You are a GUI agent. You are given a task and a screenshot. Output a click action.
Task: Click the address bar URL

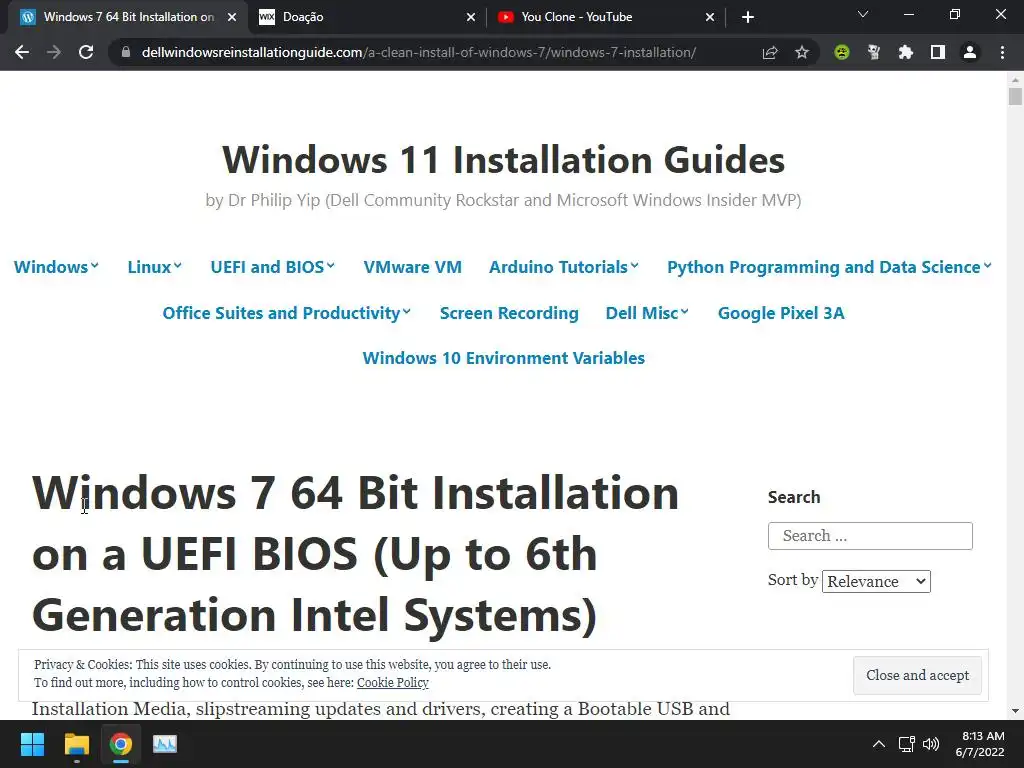(419, 52)
